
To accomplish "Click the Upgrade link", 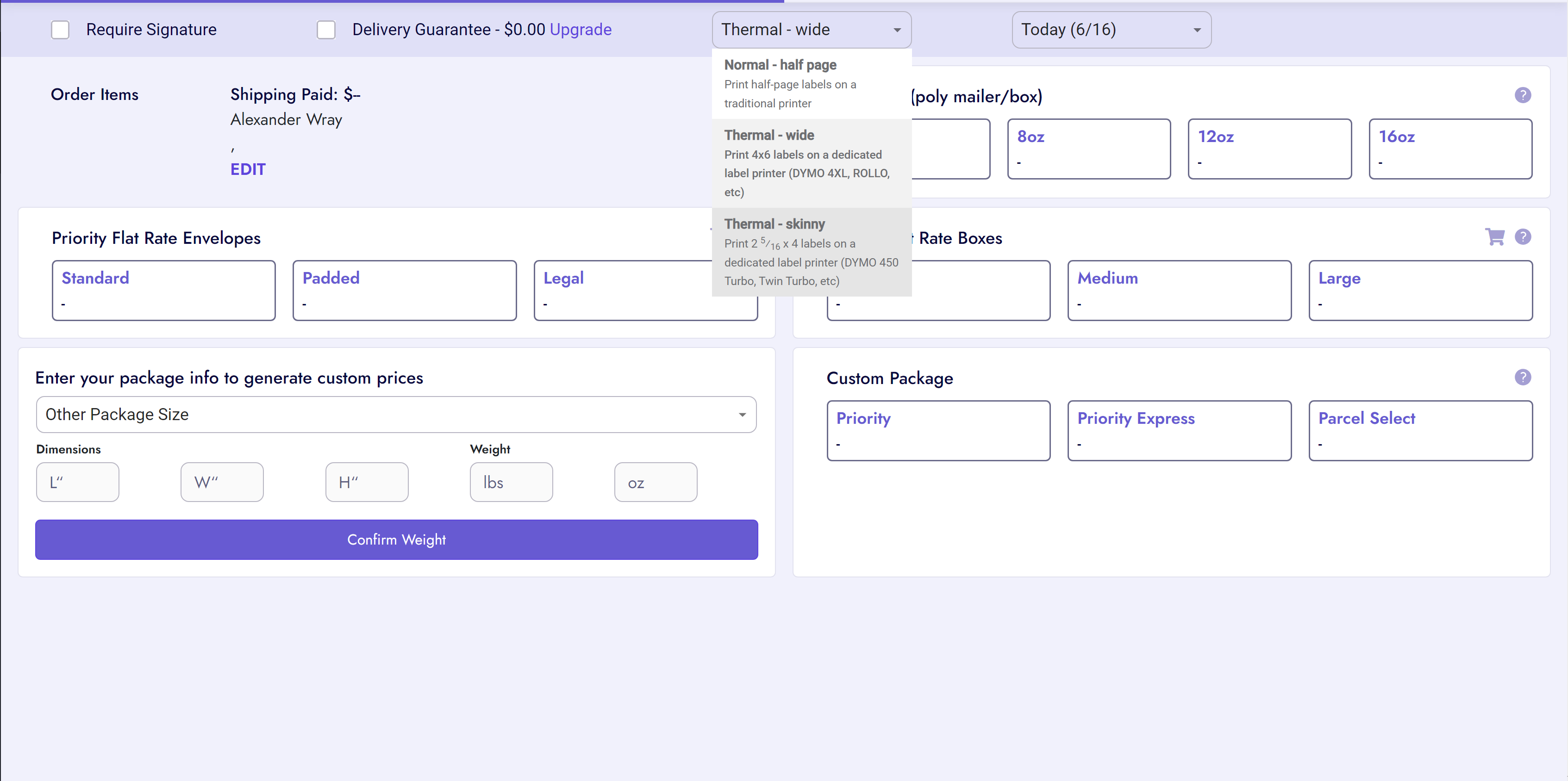I will coord(580,30).
